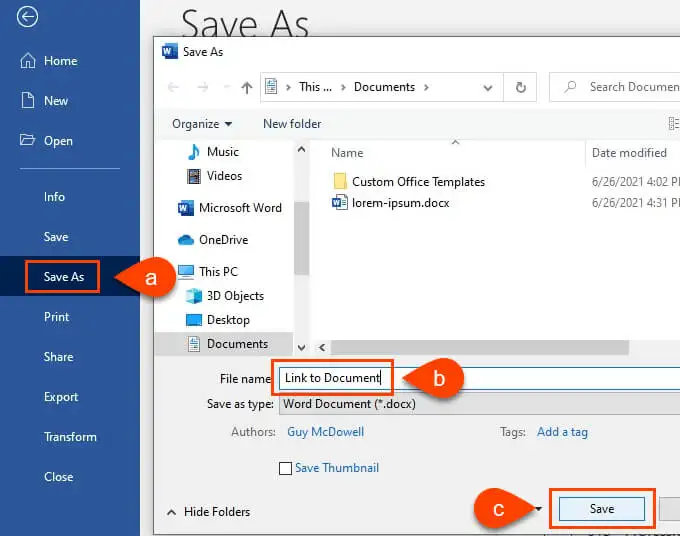The image size is (680, 536).
Task: Click the 3D Objects cube icon
Action: click(194, 296)
